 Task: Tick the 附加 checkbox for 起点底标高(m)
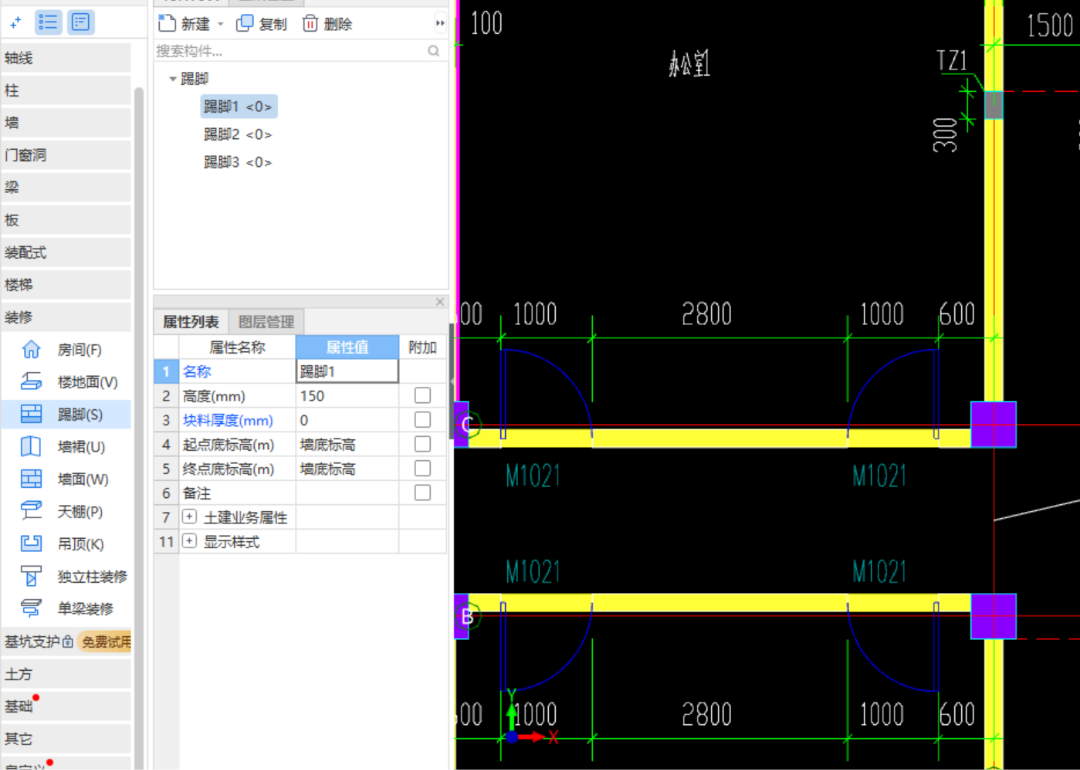(x=422, y=444)
